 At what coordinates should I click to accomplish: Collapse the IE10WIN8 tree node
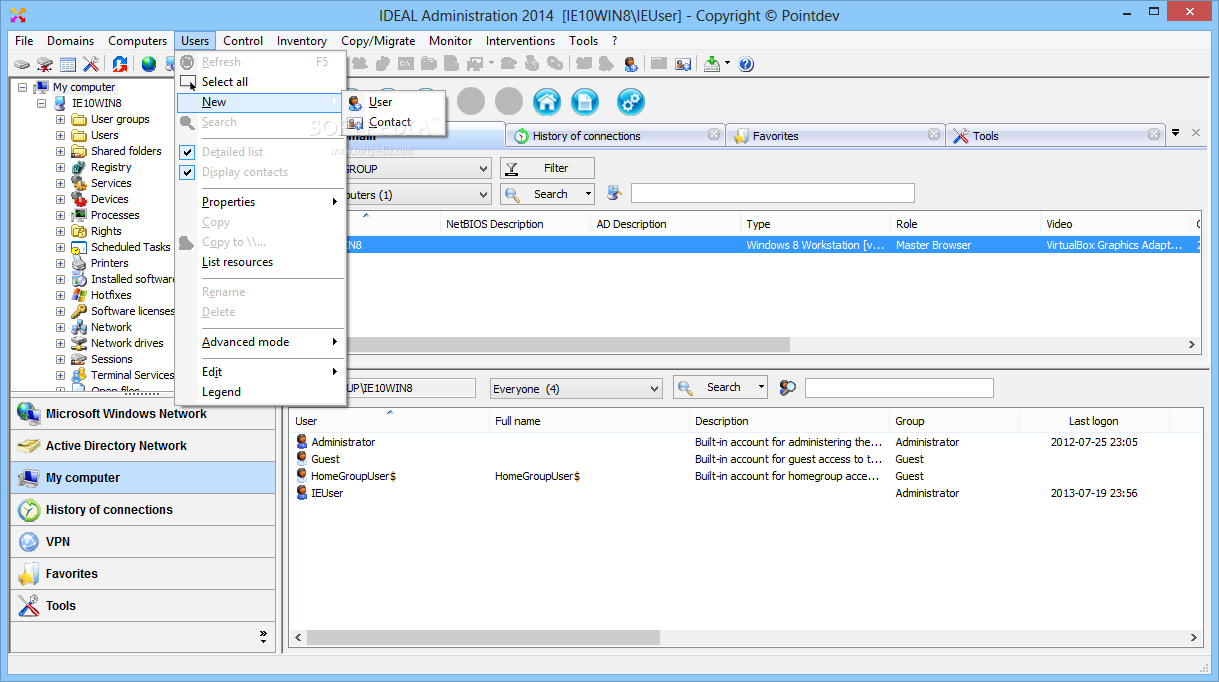click(42, 103)
